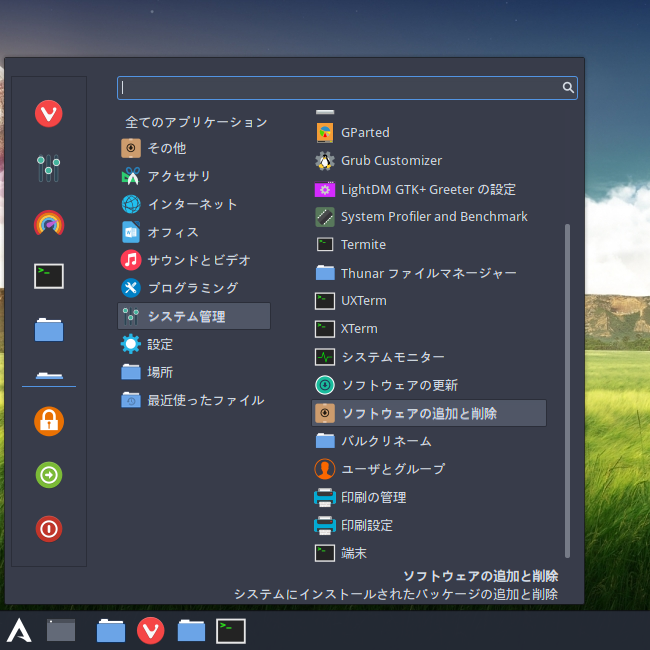650x650 pixels.
Task: Open 印刷設定
Action: 429,525
